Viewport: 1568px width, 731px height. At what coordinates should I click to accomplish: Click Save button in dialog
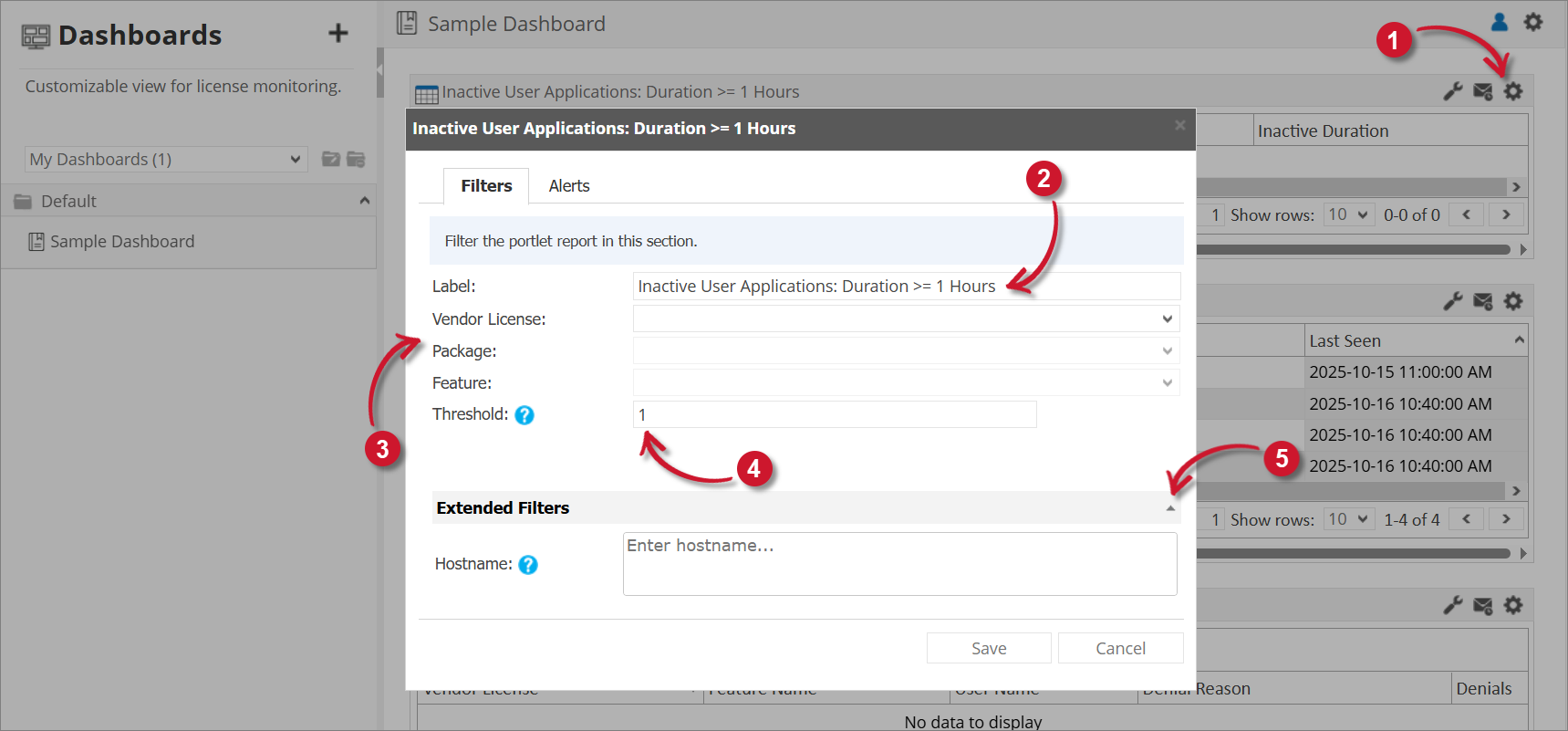click(x=989, y=648)
